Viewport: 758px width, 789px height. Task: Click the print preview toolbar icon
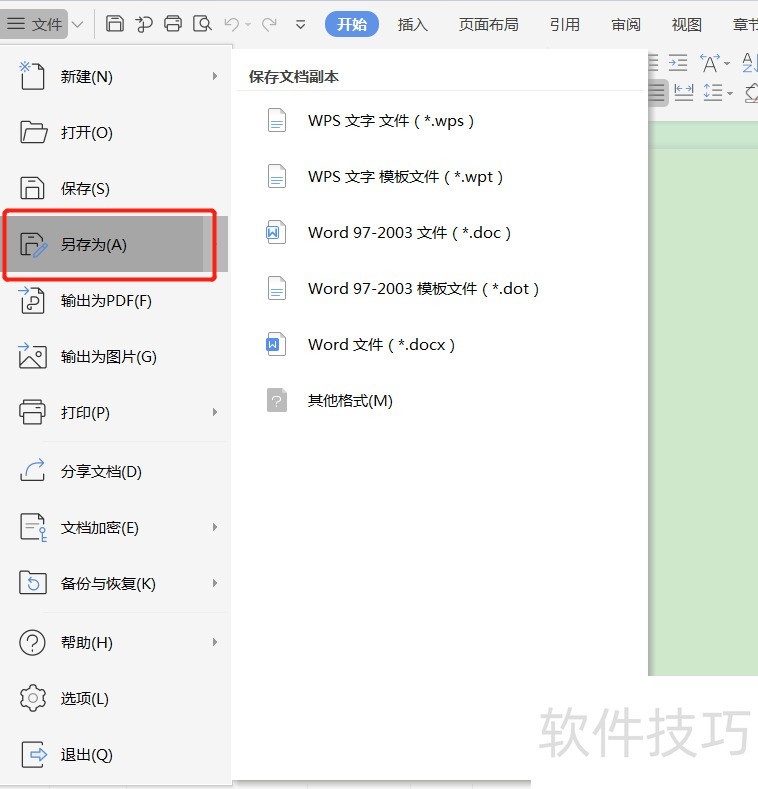[x=202, y=24]
